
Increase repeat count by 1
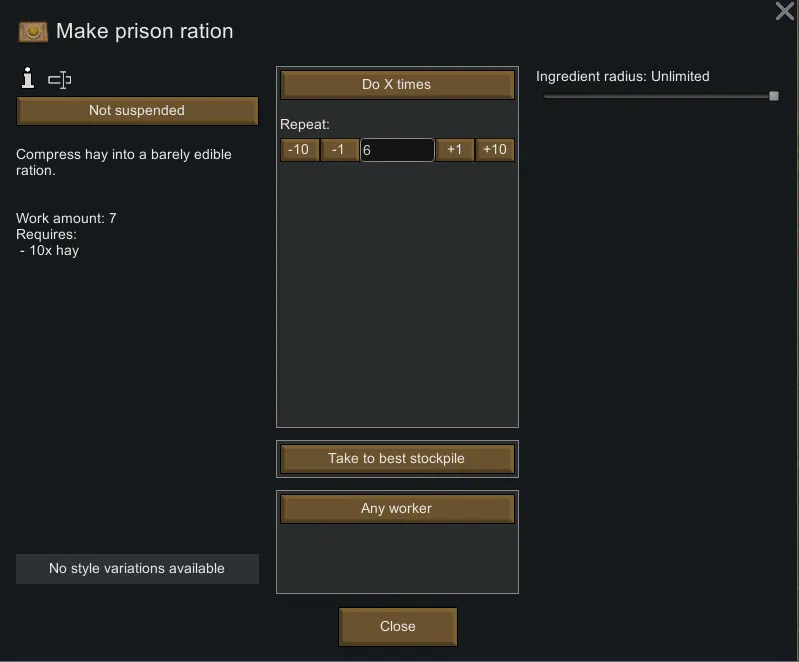pyautogui.click(x=455, y=150)
